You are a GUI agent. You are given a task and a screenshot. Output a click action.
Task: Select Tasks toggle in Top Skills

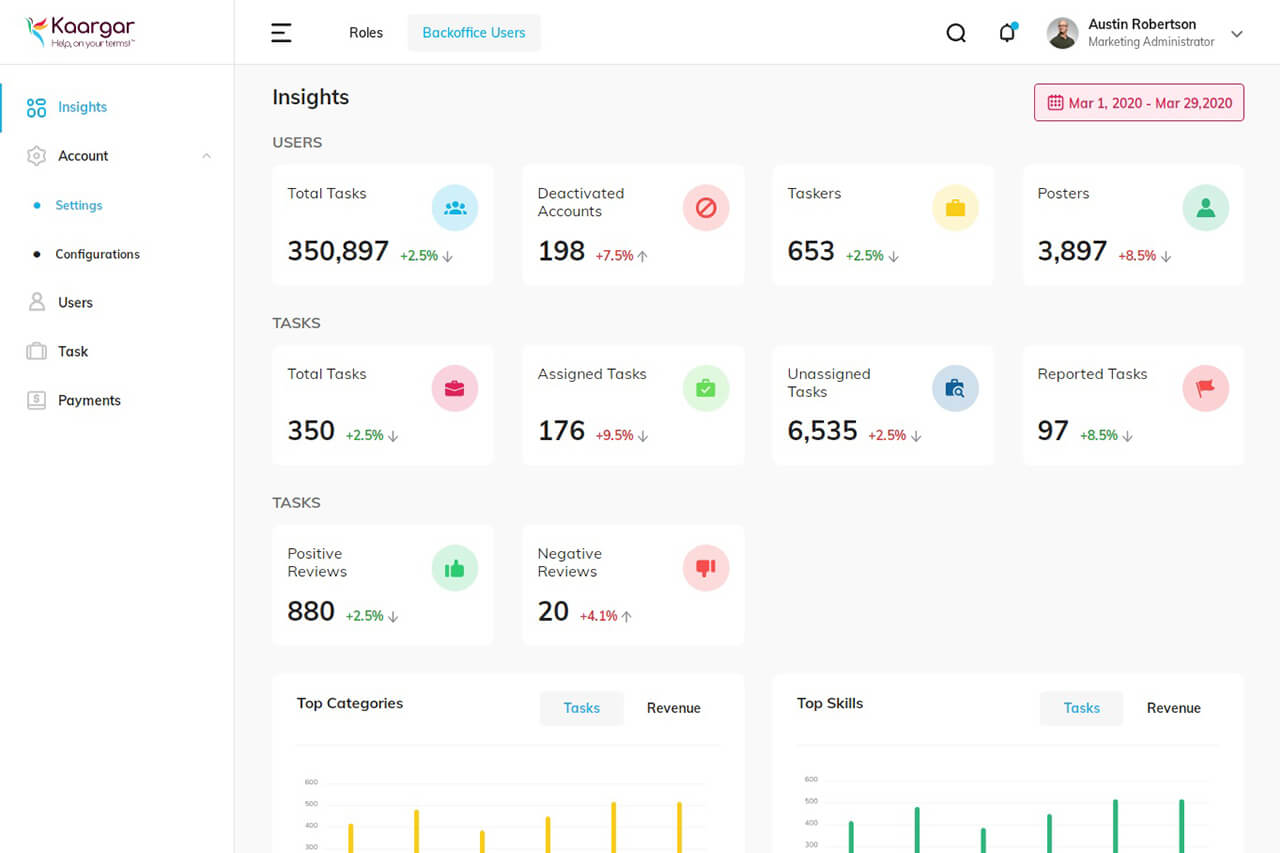coord(1081,708)
